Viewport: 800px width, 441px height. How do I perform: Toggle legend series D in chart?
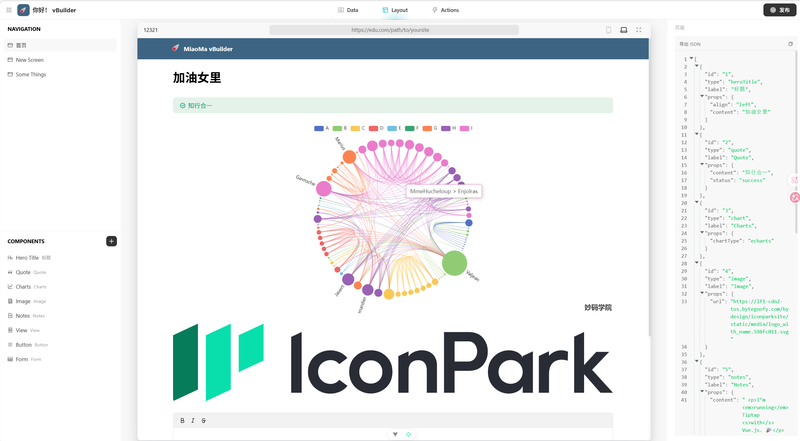pyautogui.click(x=376, y=128)
